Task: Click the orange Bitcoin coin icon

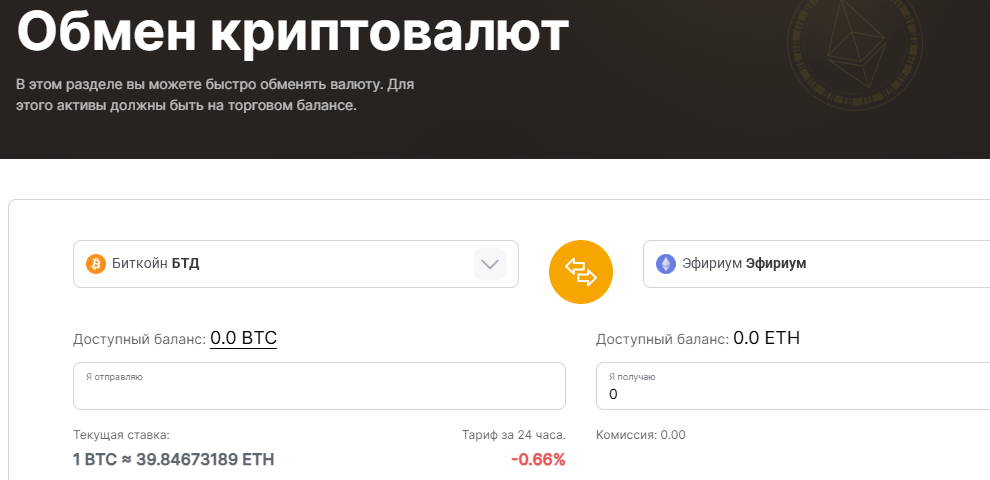Action: tap(96, 264)
